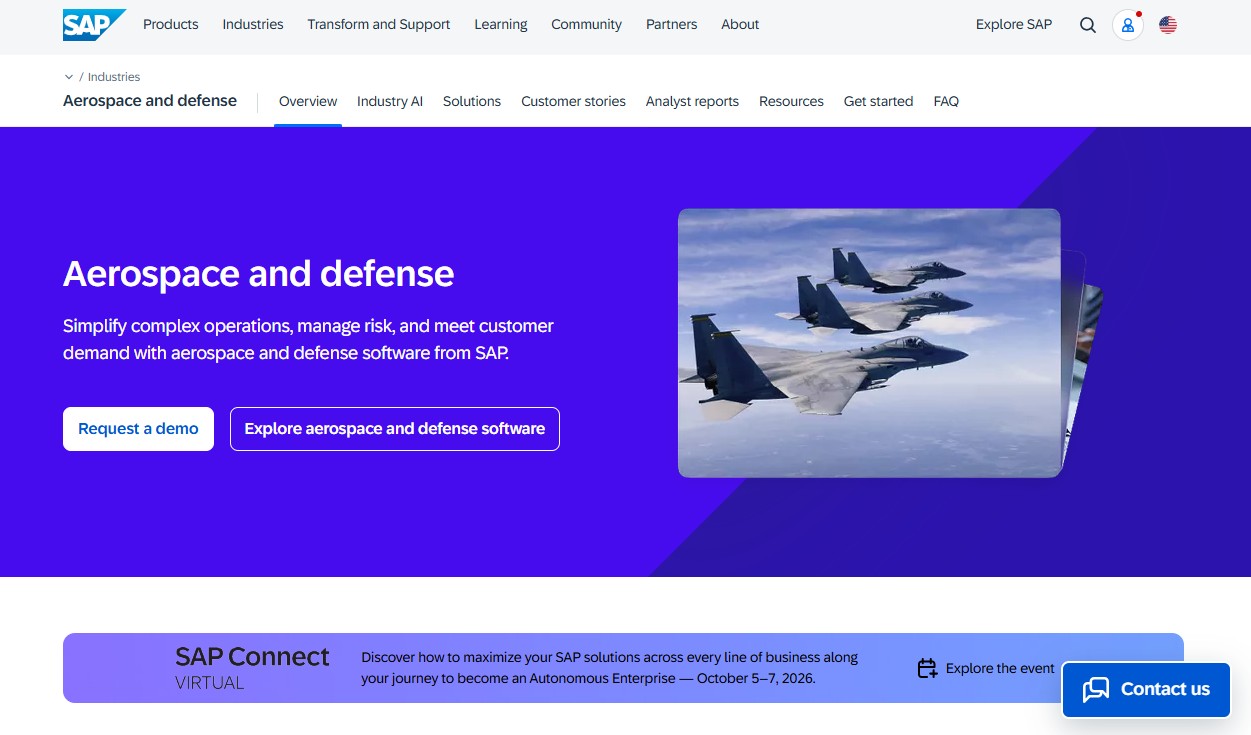
Task: Open the user account profile icon
Action: point(1128,25)
